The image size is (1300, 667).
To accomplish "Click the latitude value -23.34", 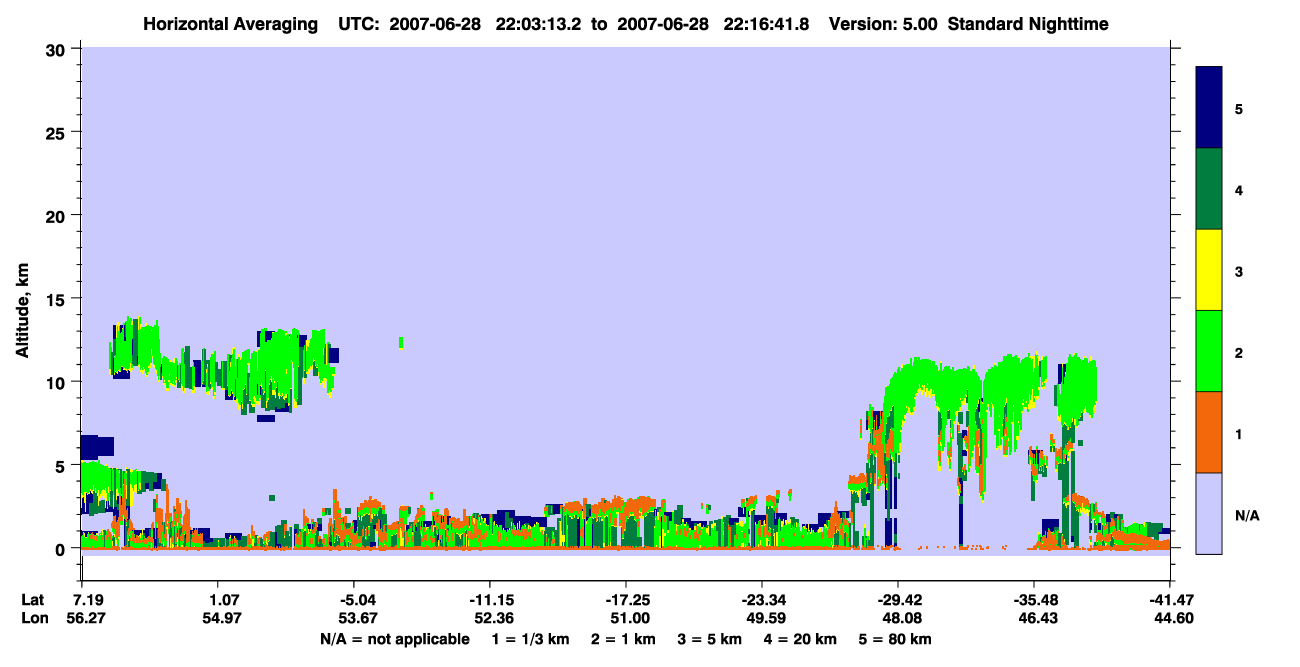I will click(766, 600).
